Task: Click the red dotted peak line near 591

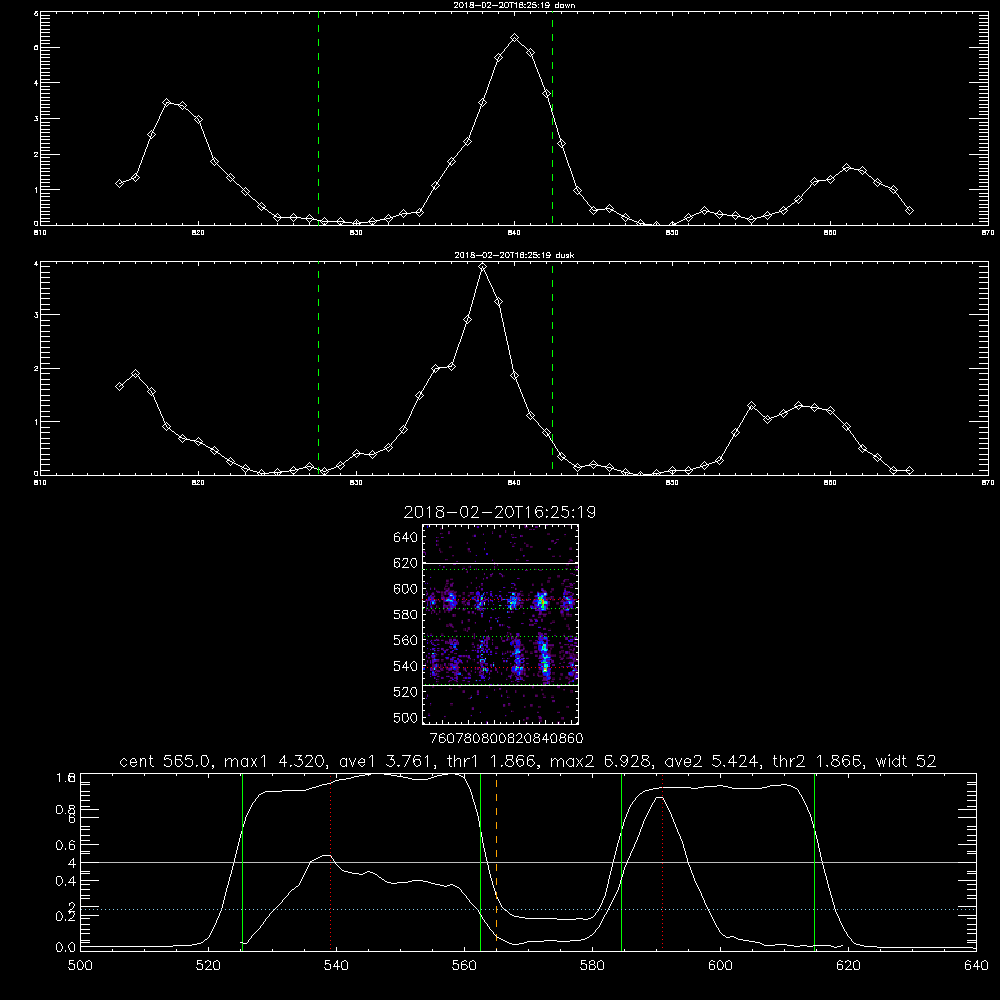Action: coord(663,862)
